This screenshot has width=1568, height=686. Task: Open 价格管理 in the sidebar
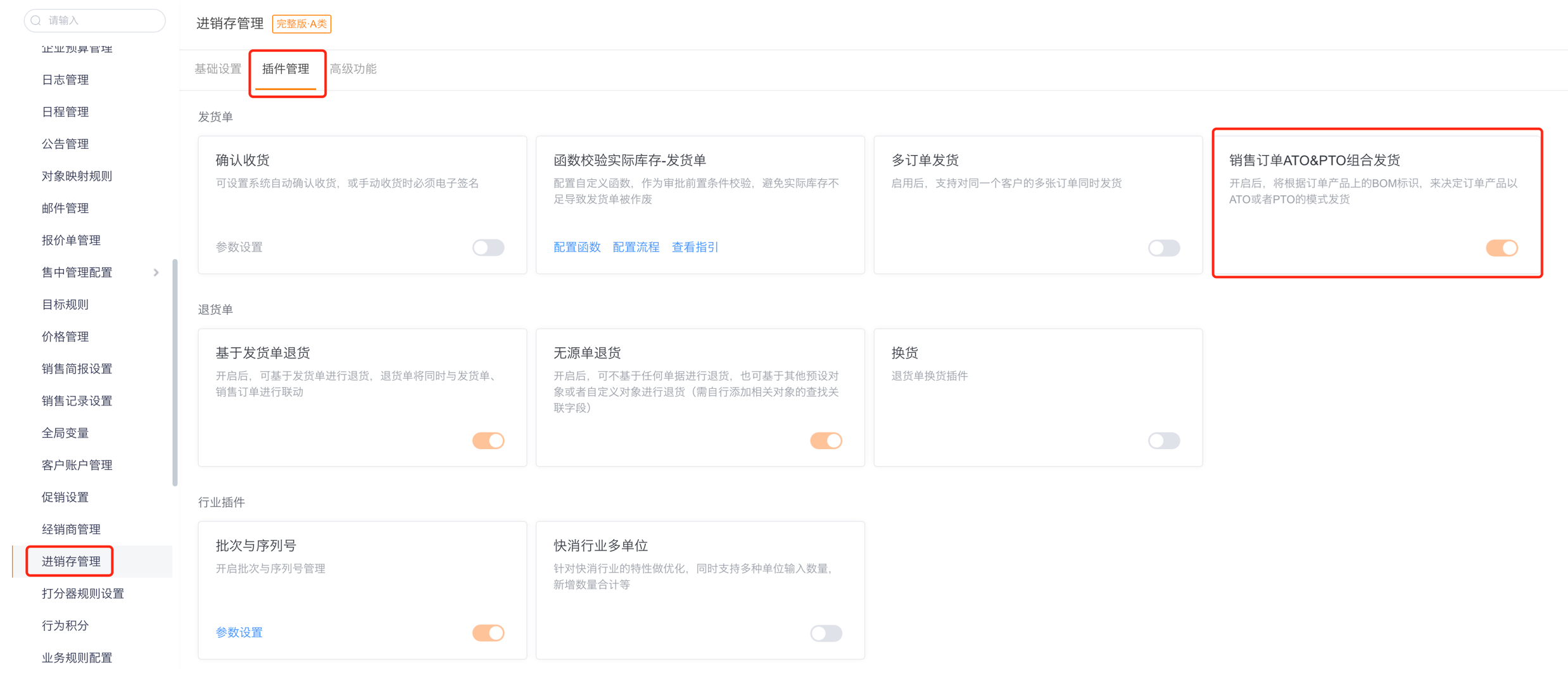pyautogui.click(x=65, y=336)
